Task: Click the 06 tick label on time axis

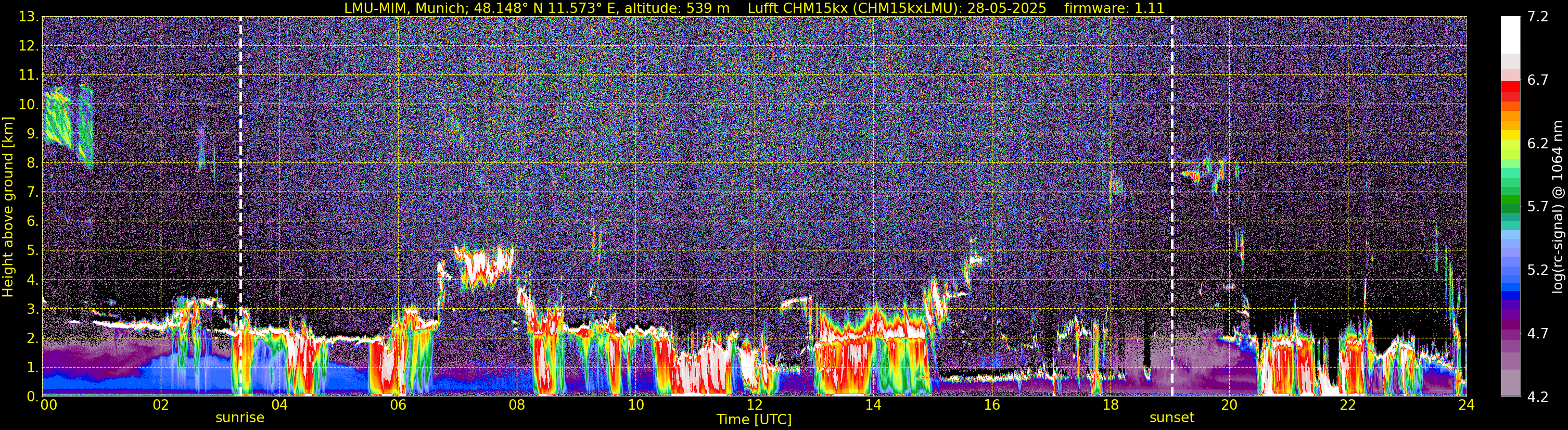Action: [x=398, y=405]
